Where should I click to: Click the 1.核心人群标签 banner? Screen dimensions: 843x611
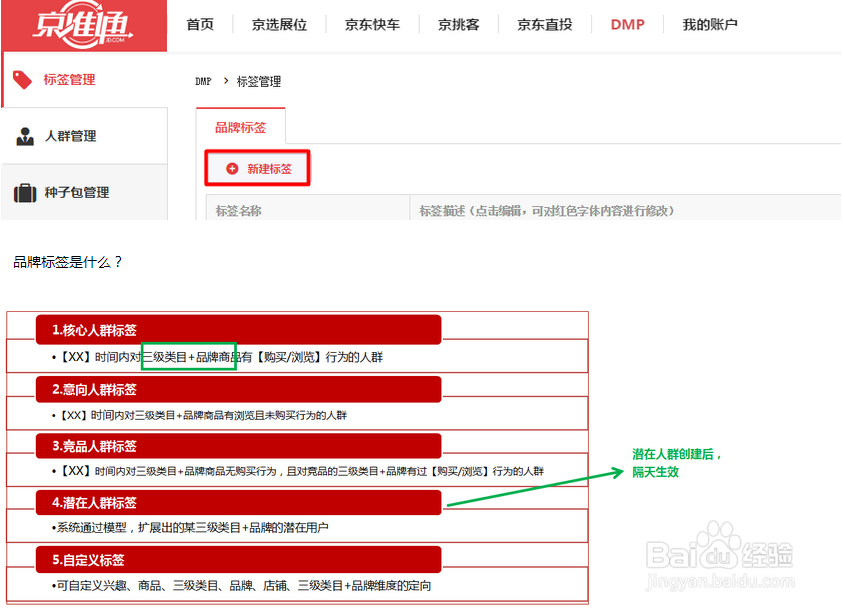tap(239, 330)
